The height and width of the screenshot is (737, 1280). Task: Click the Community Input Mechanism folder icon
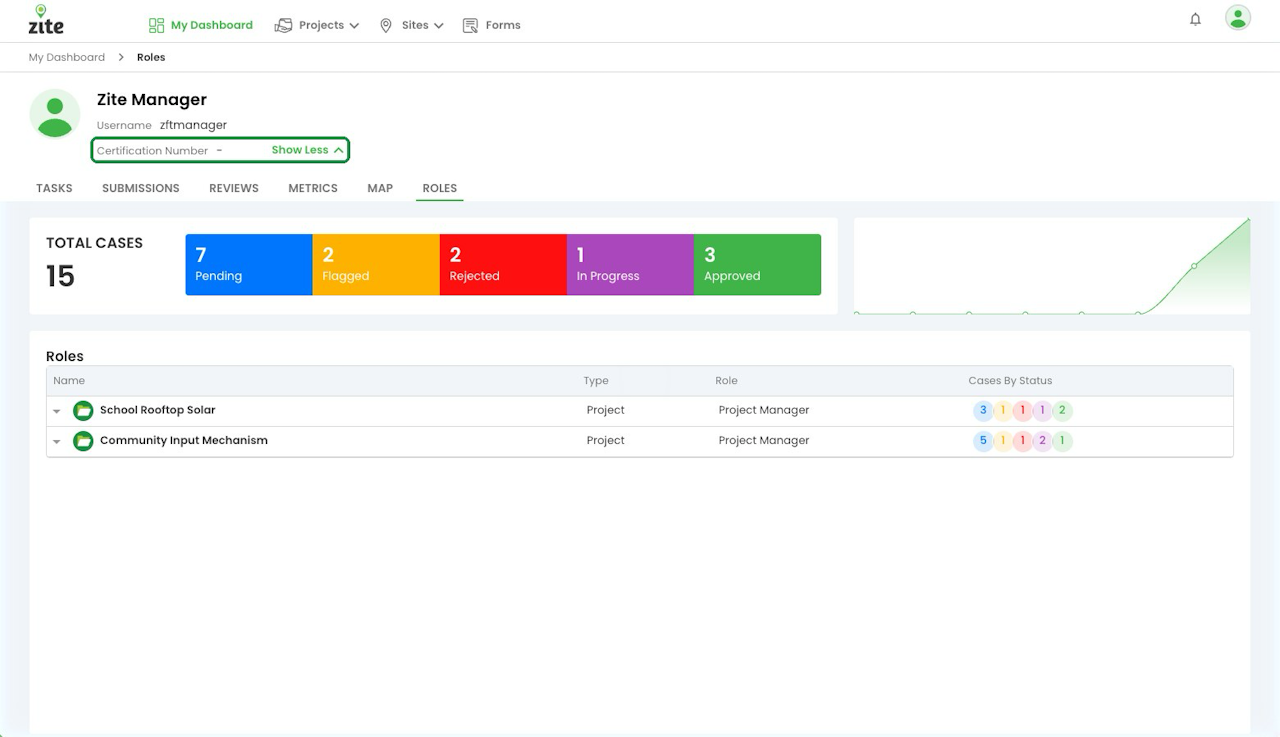[x=83, y=441]
